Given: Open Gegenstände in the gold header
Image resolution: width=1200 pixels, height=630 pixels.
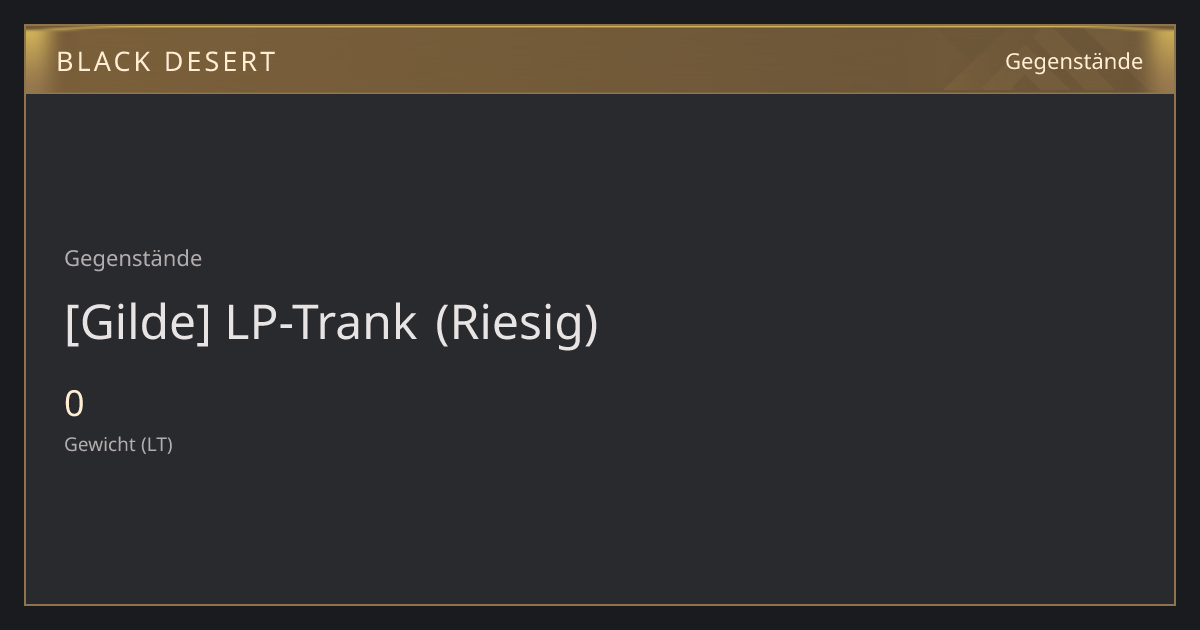Looking at the screenshot, I should pos(1073,62).
